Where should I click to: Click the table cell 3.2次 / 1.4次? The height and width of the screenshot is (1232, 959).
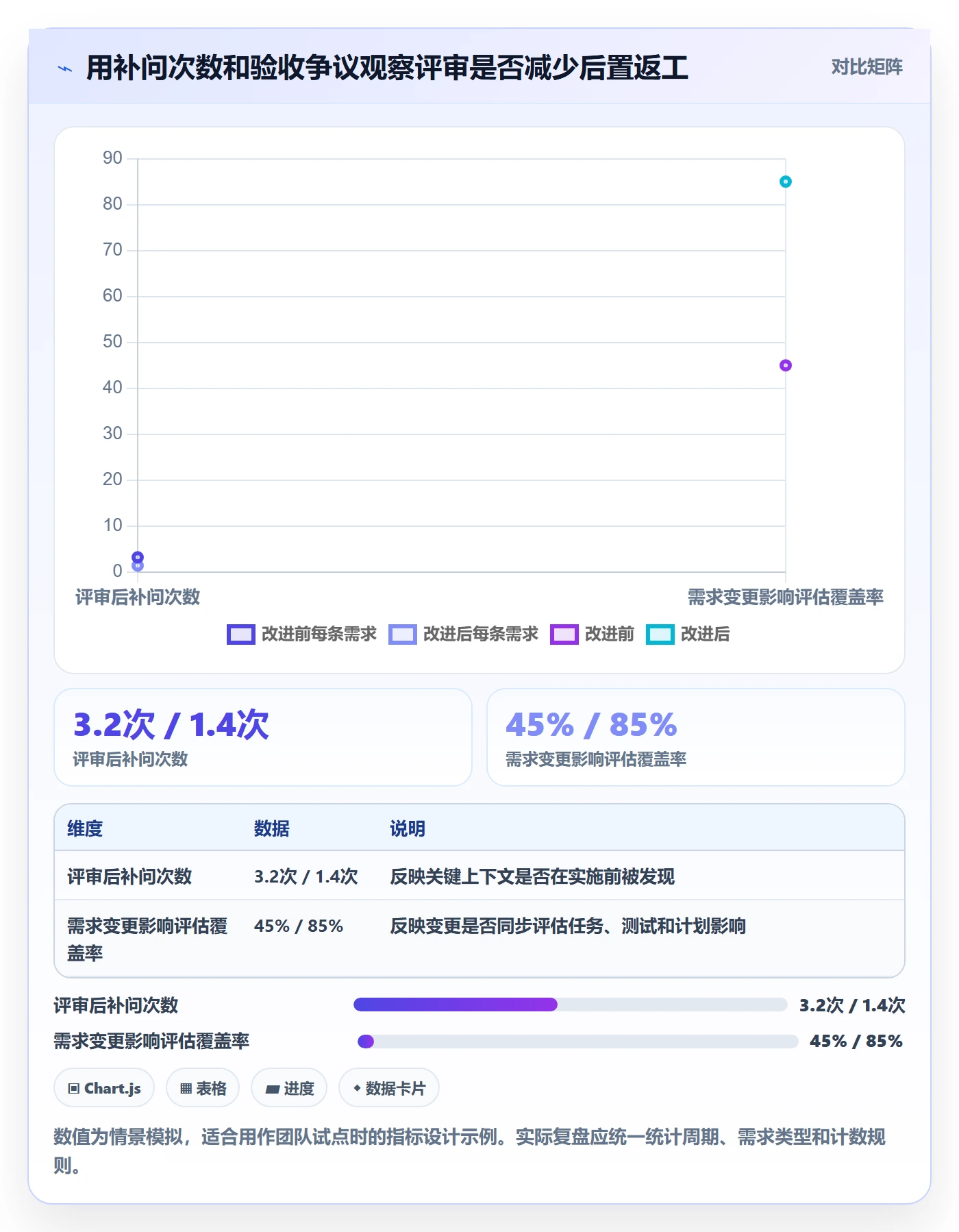(x=306, y=876)
